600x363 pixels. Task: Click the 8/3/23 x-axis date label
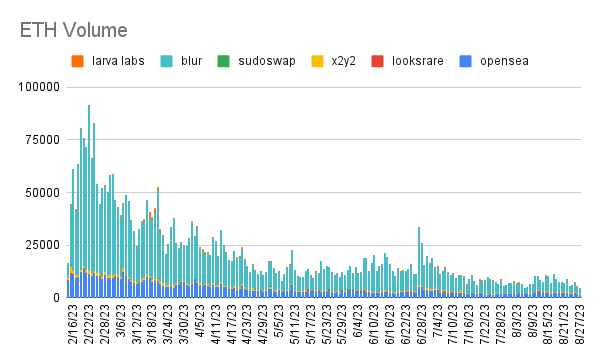point(518,321)
